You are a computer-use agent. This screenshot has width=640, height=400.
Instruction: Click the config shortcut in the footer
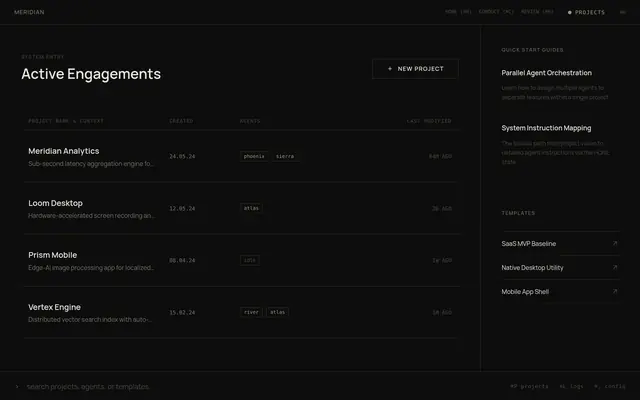click(x=610, y=386)
